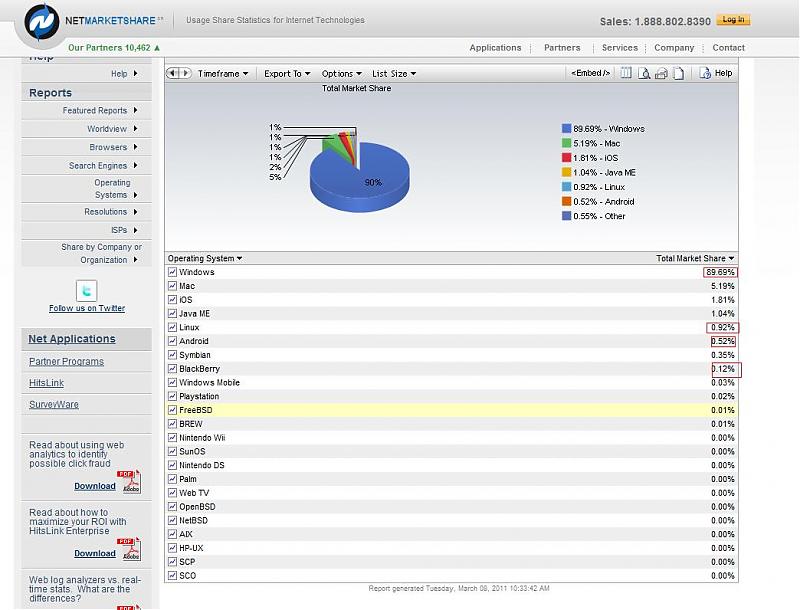
Task: Sort by Operating System column header
Action: 205,259
